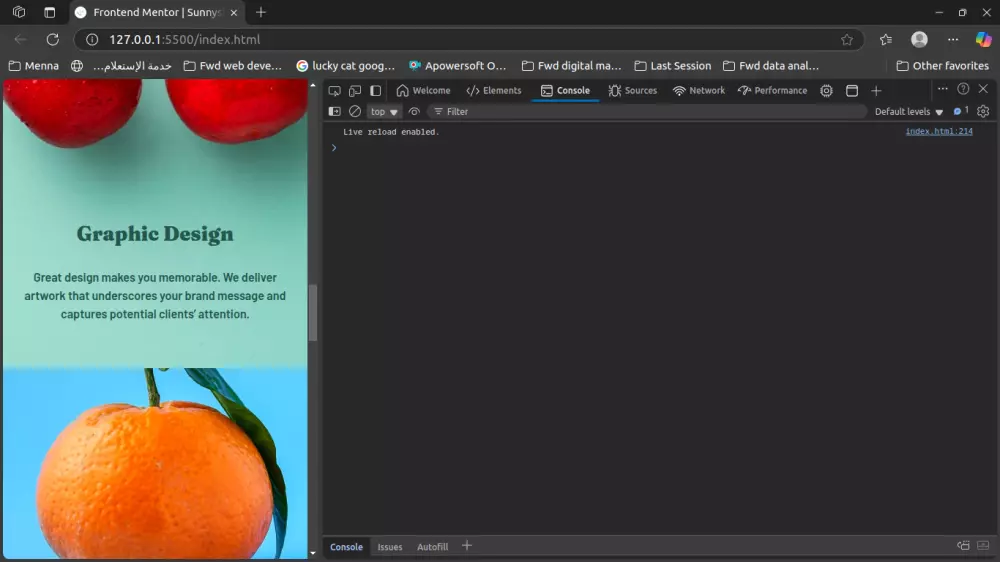Open browser Settings and more menu
This screenshot has height=562, width=1000.
pyautogui.click(x=953, y=40)
